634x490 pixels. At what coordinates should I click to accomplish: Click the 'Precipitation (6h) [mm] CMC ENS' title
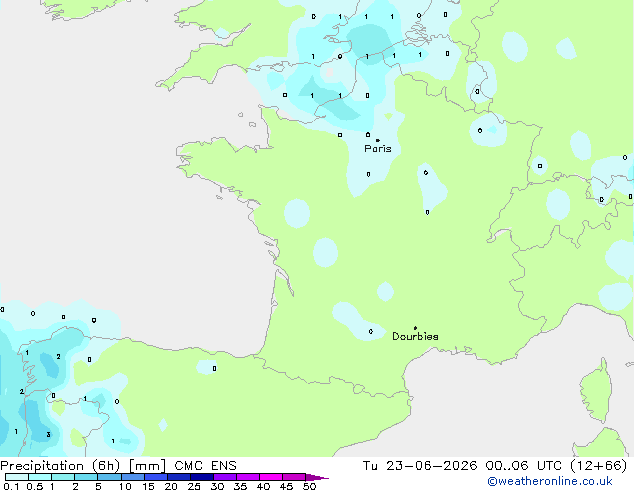pyautogui.click(x=118, y=466)
